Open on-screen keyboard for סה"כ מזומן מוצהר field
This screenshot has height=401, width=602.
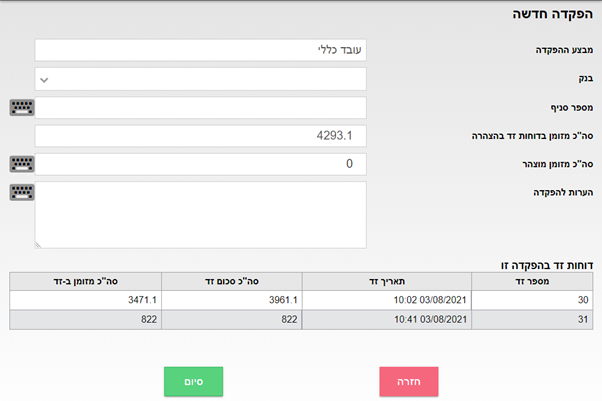click(21, 163)
